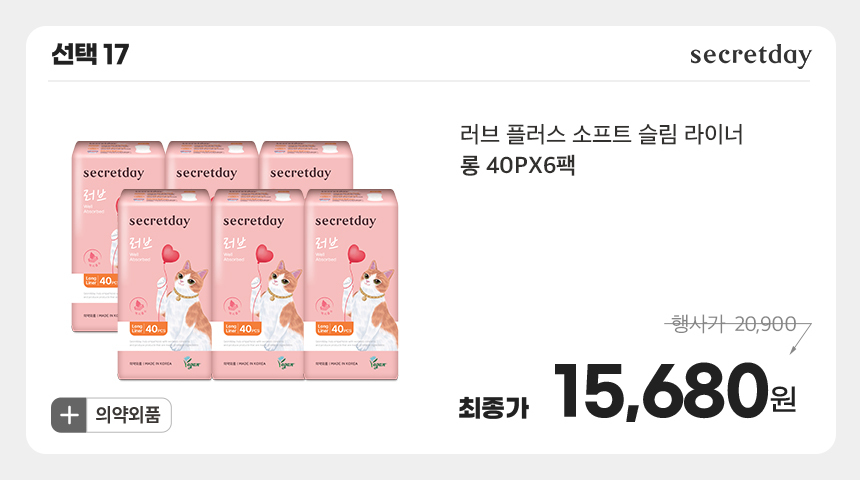Open the 의약외품 info label
The width and height of the screenshot is (860, 500).
(127, 415)
